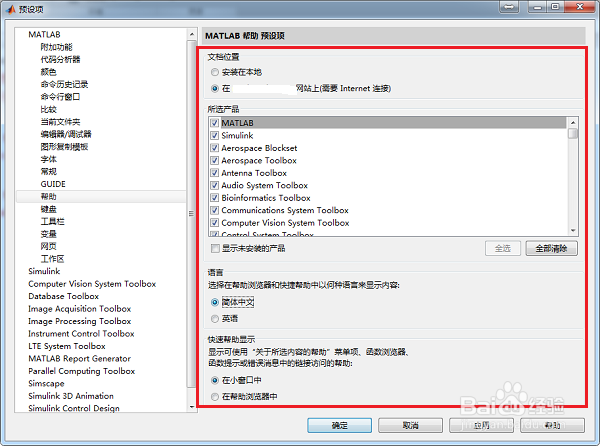The image size is (600, 446).
Task: Open 工具栏 preferences item
Action: coord(52,221)
